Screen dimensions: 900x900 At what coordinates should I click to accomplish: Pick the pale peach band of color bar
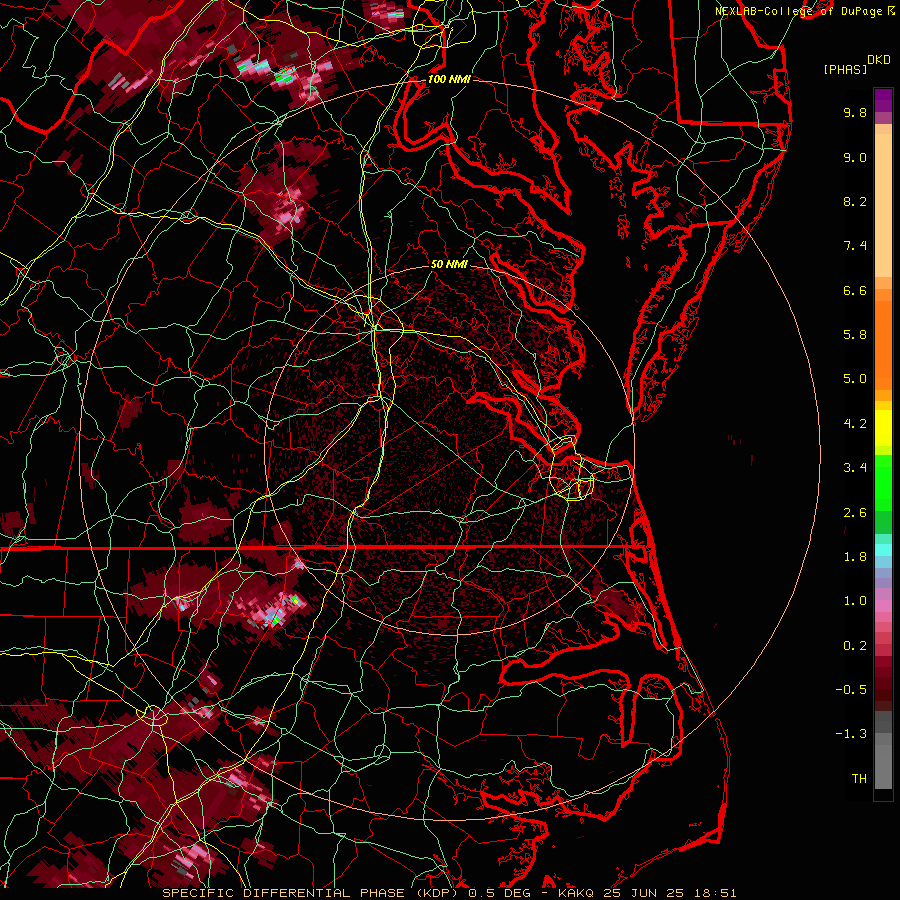click(883, 207)
